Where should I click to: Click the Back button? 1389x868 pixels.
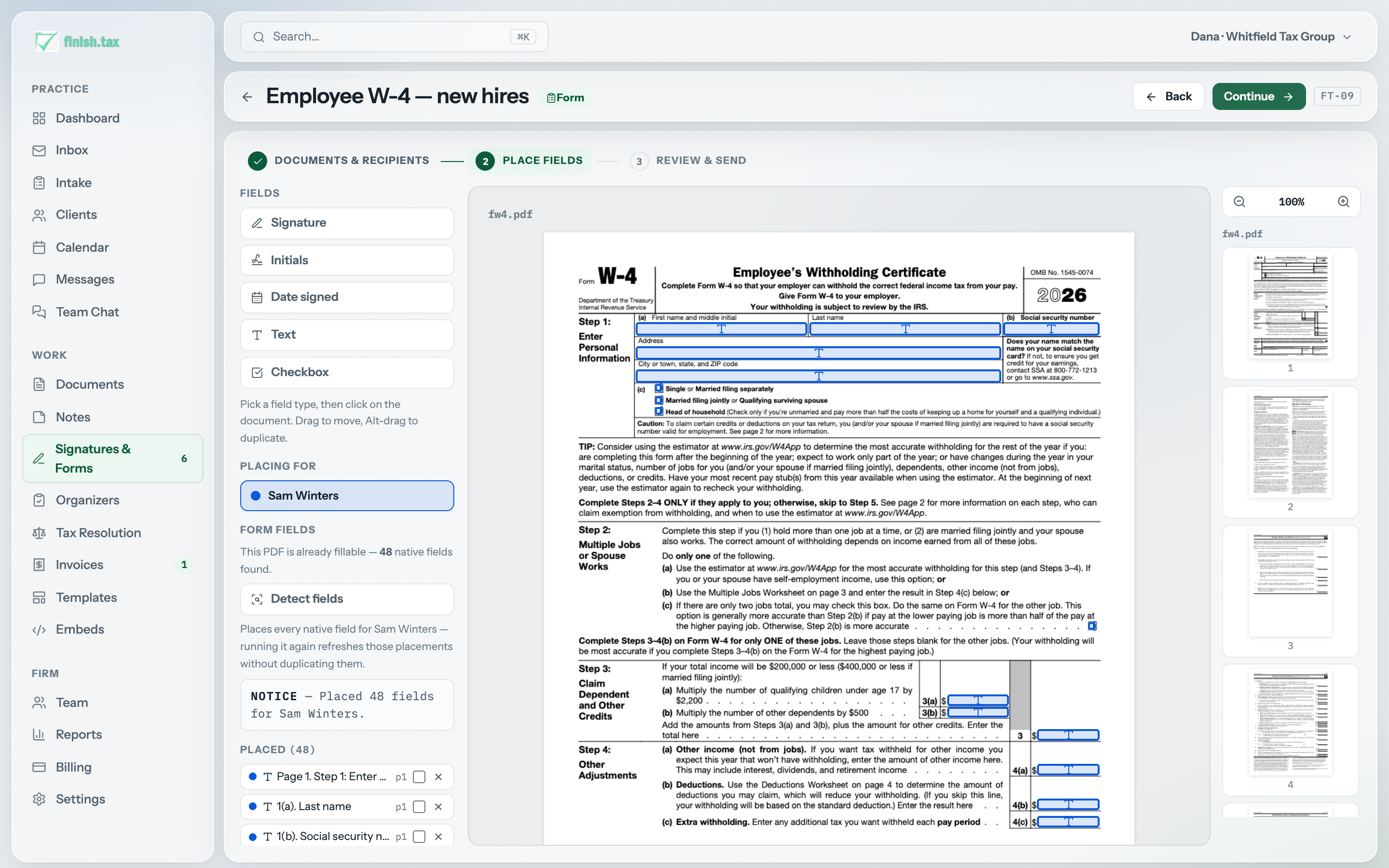point(1168,96)
